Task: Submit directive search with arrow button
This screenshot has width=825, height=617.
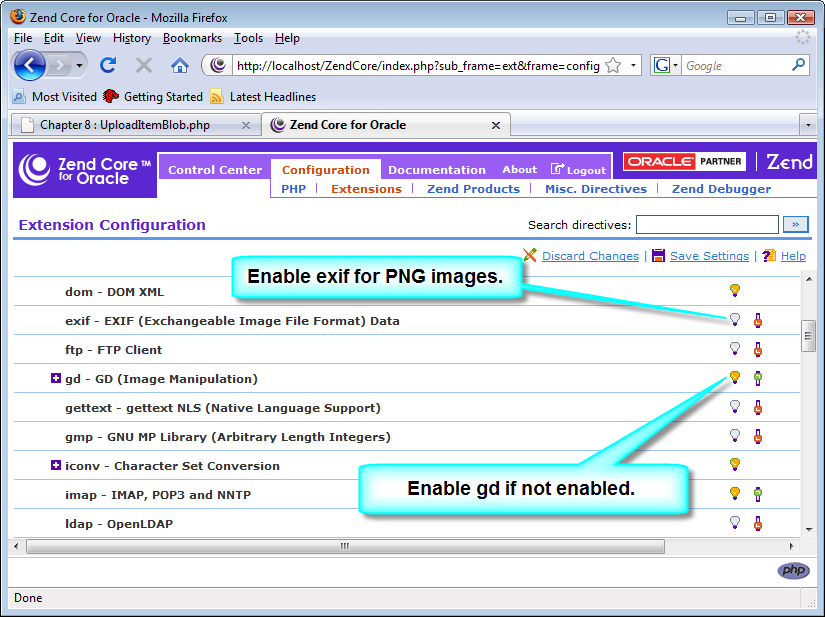Action: tap(796, 225)
